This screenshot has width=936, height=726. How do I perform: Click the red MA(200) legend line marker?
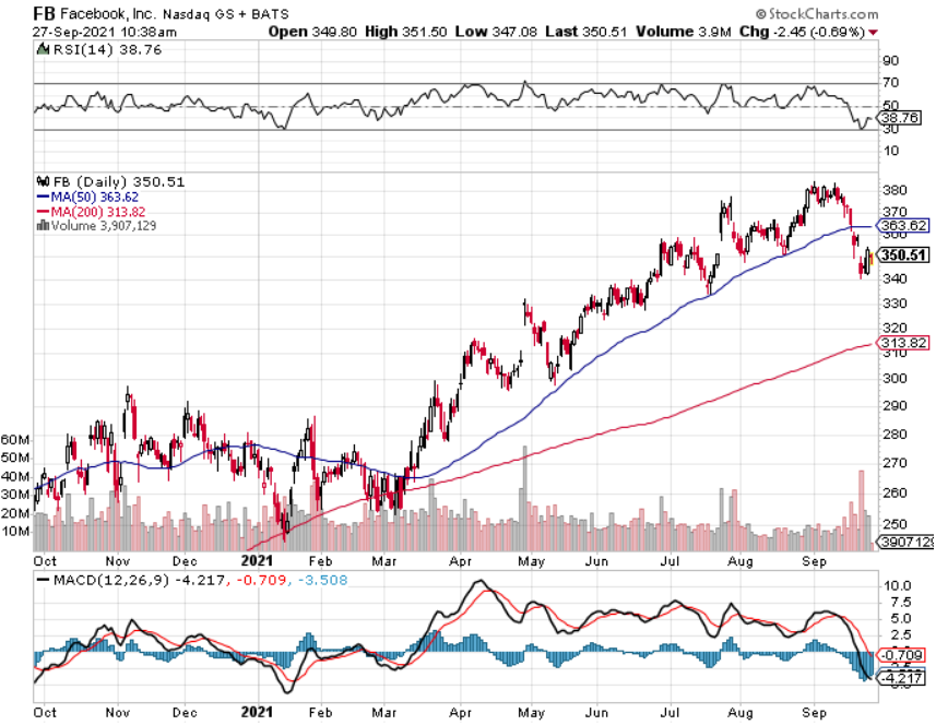pos(43,211)
